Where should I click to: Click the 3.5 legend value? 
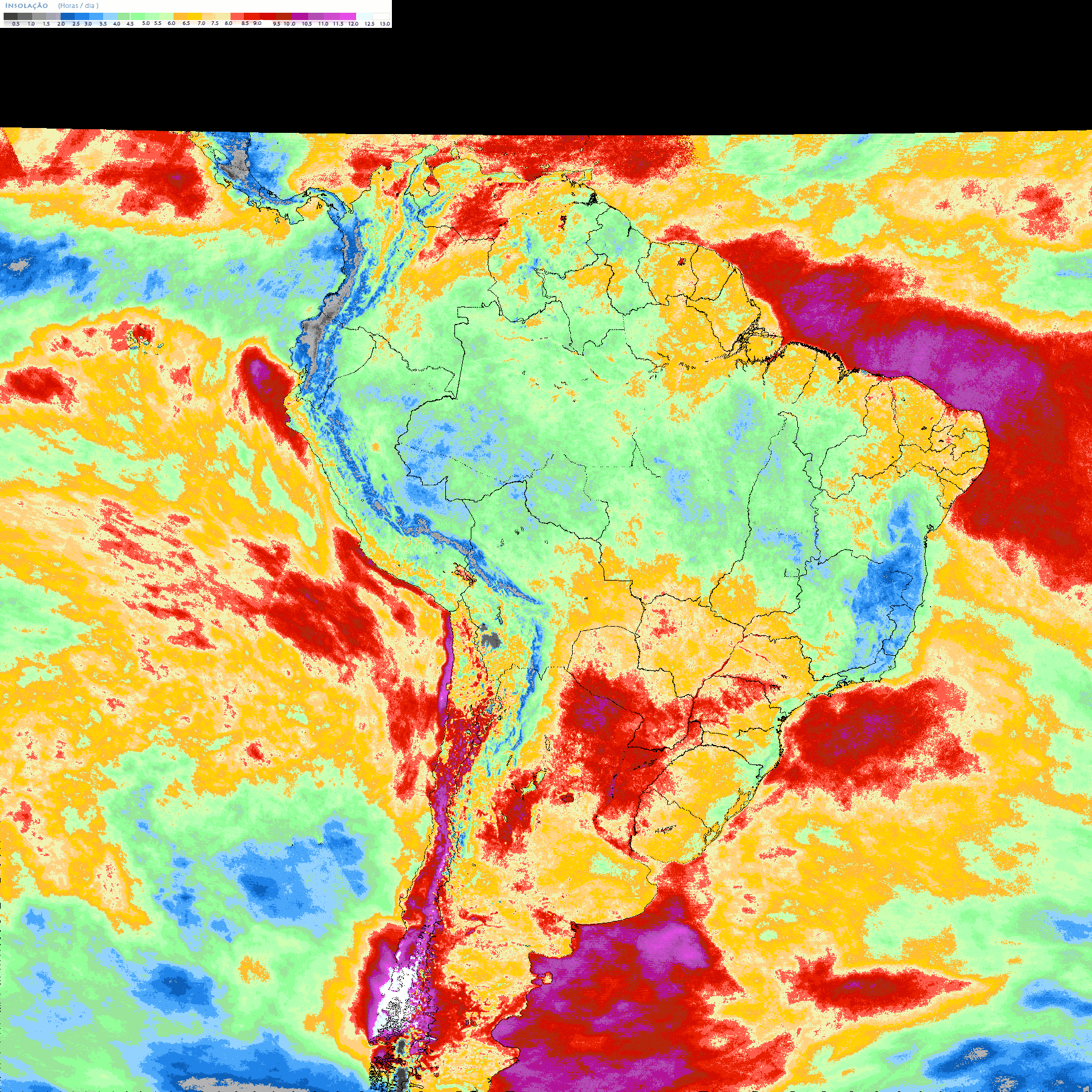[x=103, y=24]
